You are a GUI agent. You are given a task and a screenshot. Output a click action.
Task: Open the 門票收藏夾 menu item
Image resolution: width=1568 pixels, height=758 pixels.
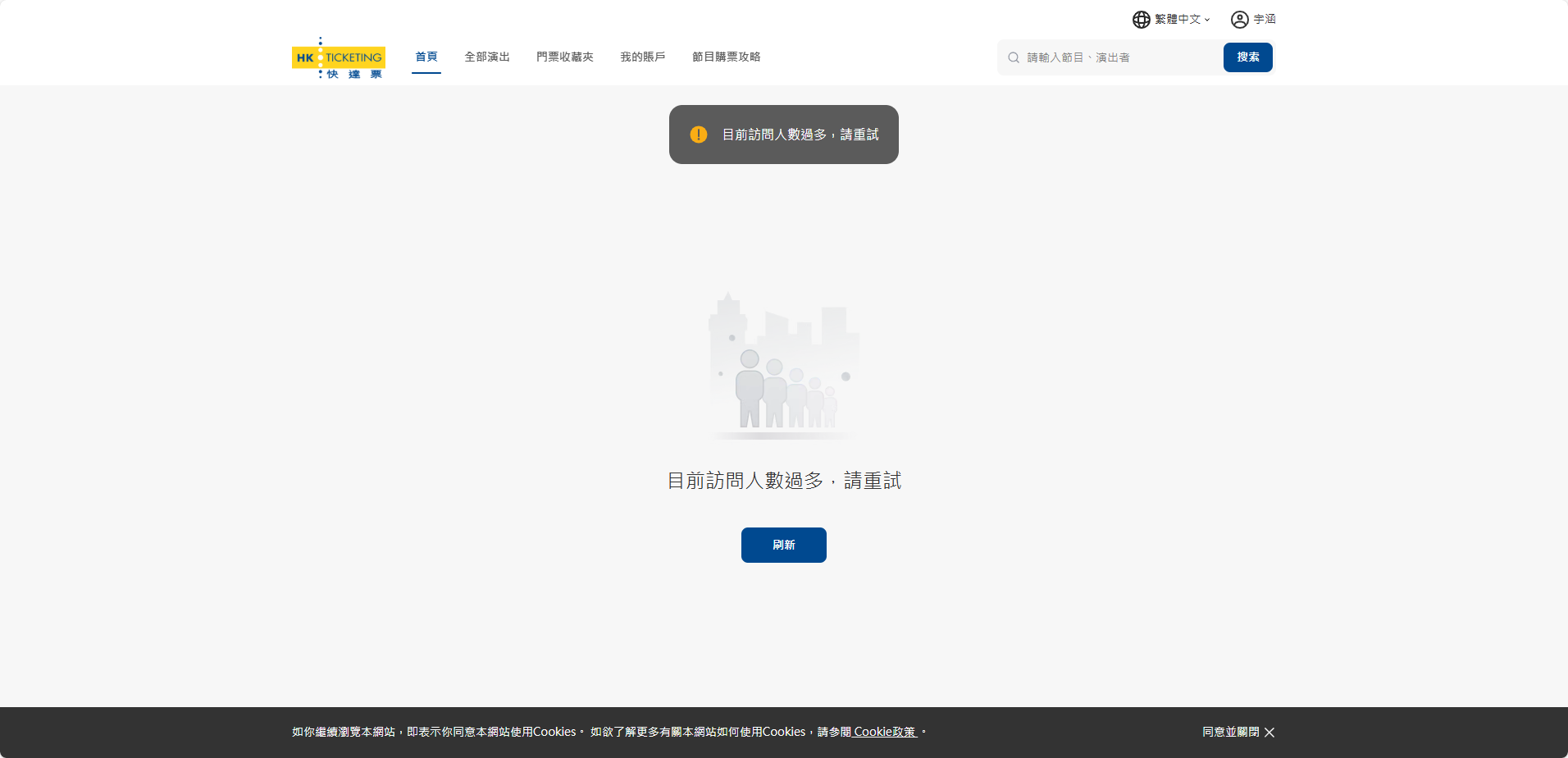564,57
